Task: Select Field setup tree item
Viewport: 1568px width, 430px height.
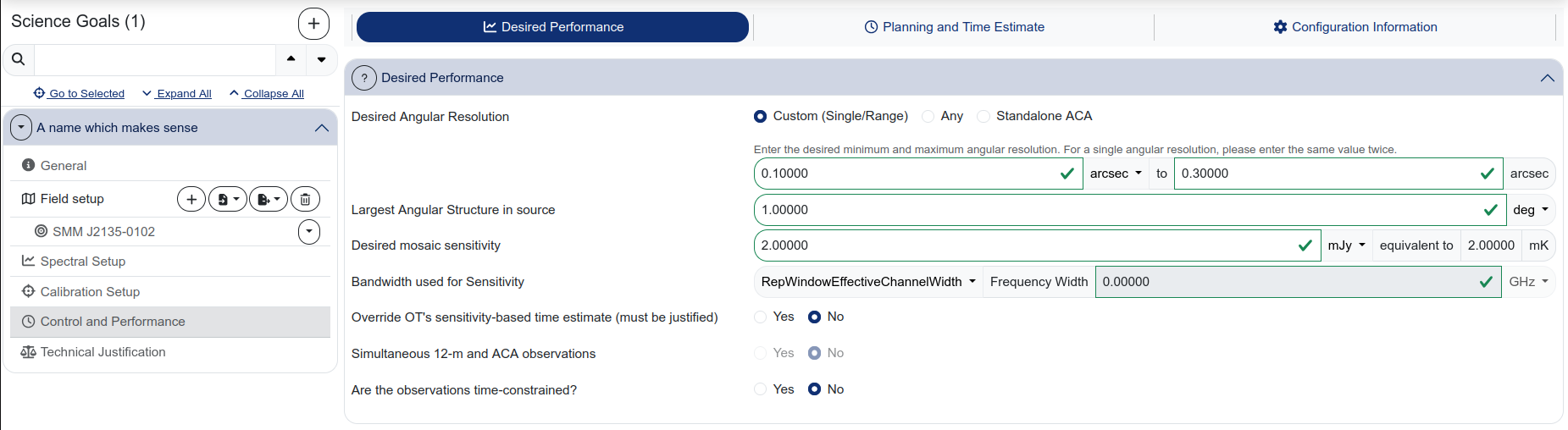Action: click(x=72, y=199)
